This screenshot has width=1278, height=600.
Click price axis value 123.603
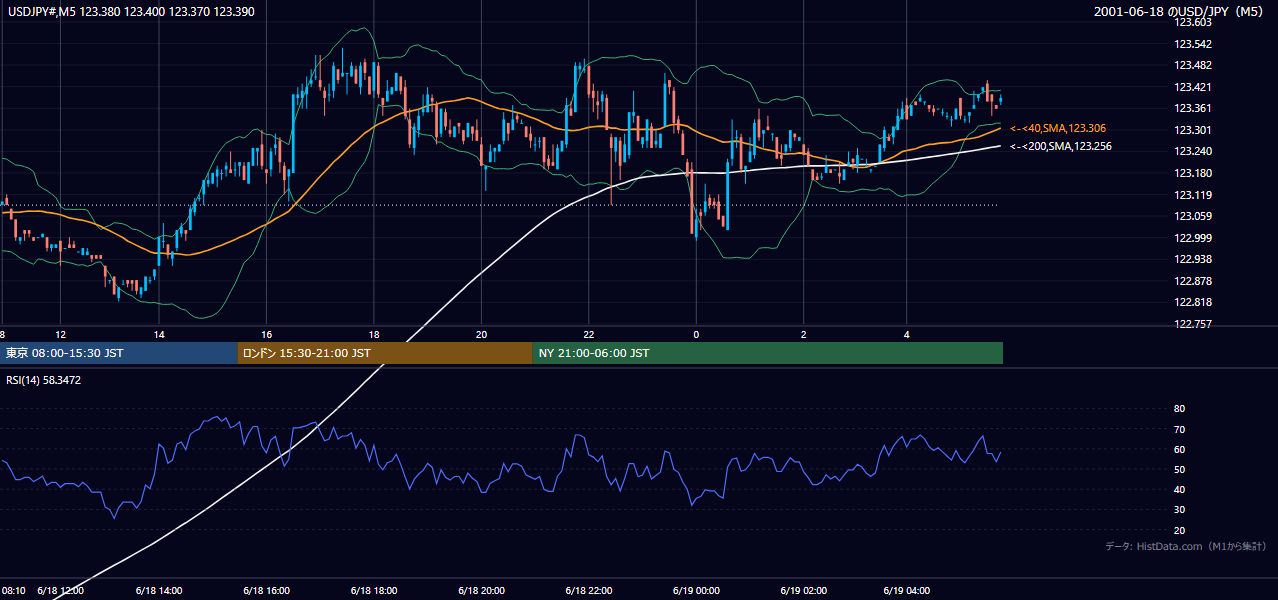pos(1192,23)
